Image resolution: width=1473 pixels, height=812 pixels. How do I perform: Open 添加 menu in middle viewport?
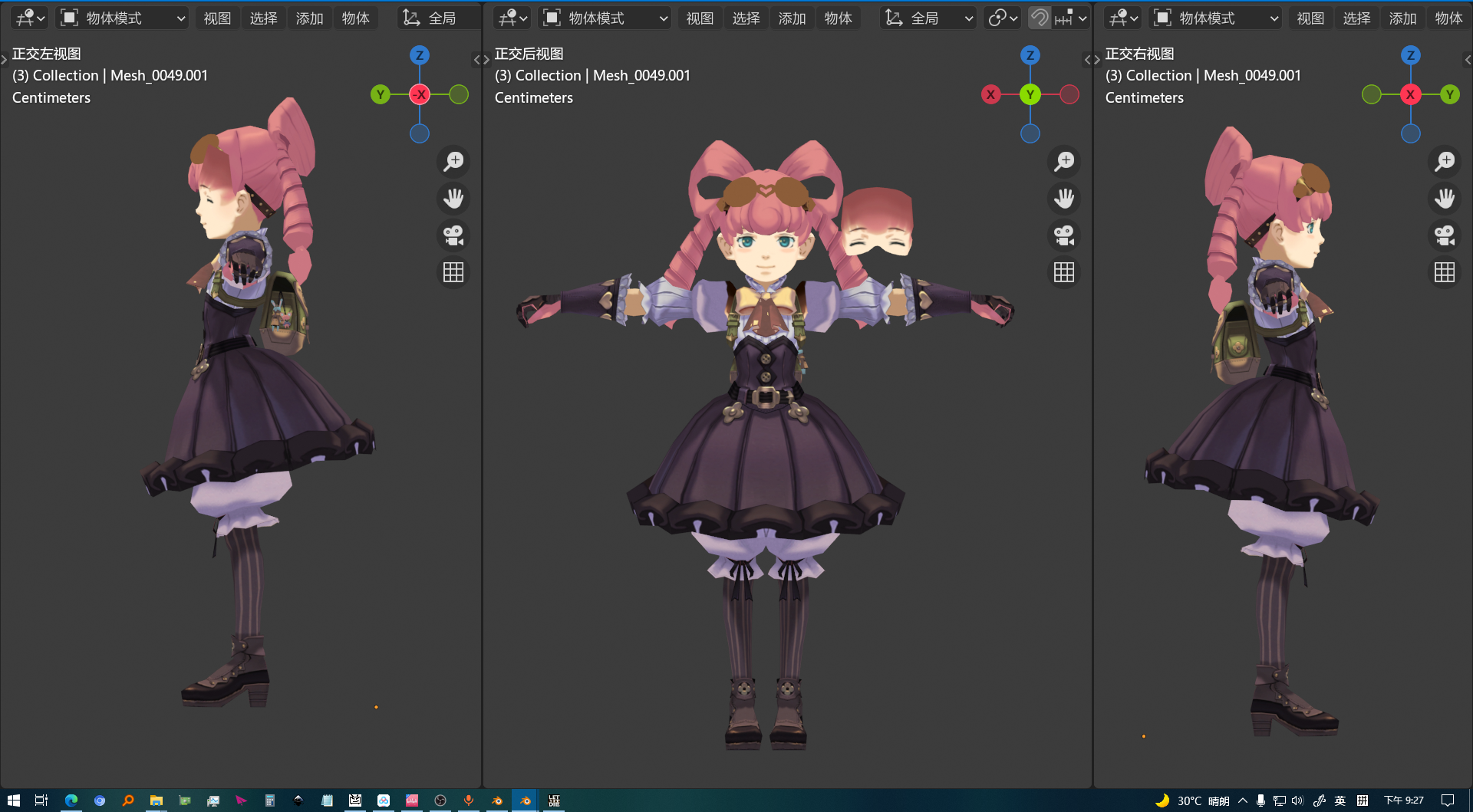click(x=792, y=18)
